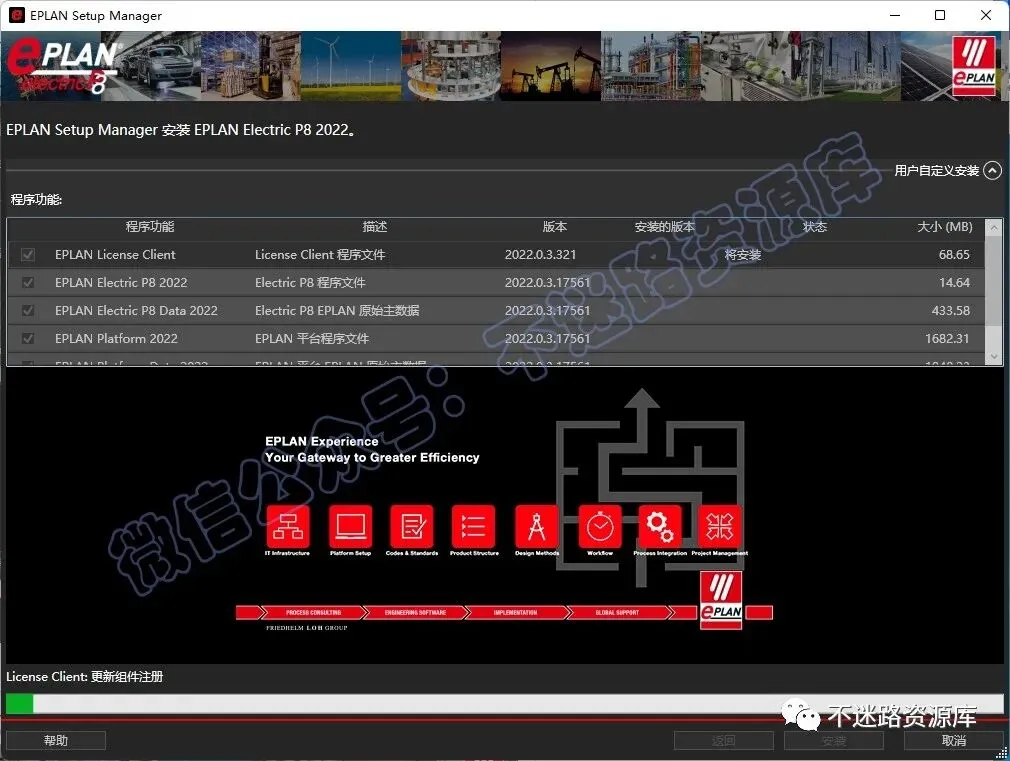Click Electric P8 EPLAN 原始主数据 description
The image size is (1010, 761).
(x=337, y=311)
